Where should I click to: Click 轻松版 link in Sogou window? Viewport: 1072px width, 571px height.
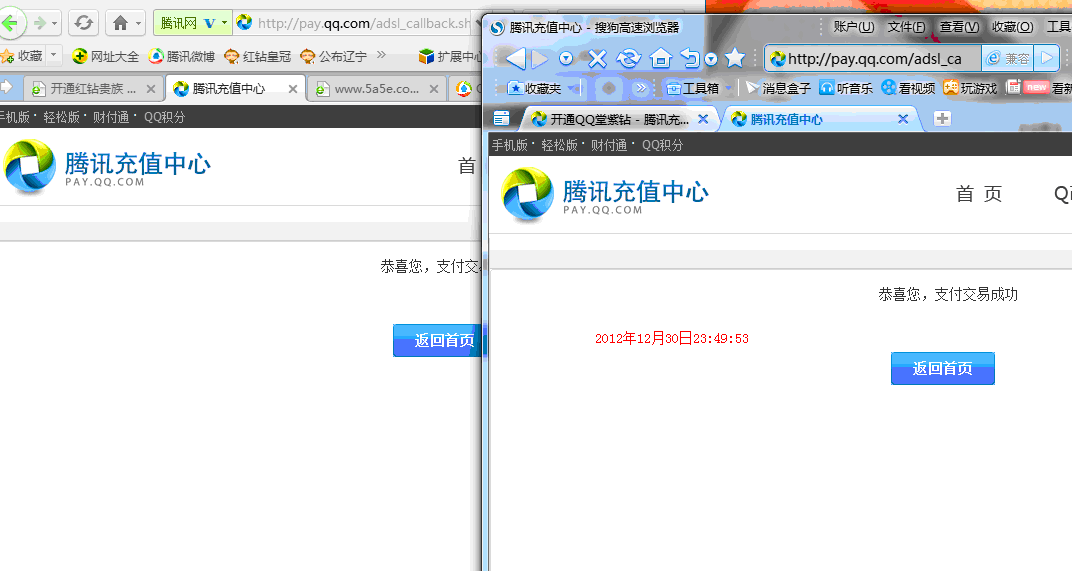click(x=559, y=145)
